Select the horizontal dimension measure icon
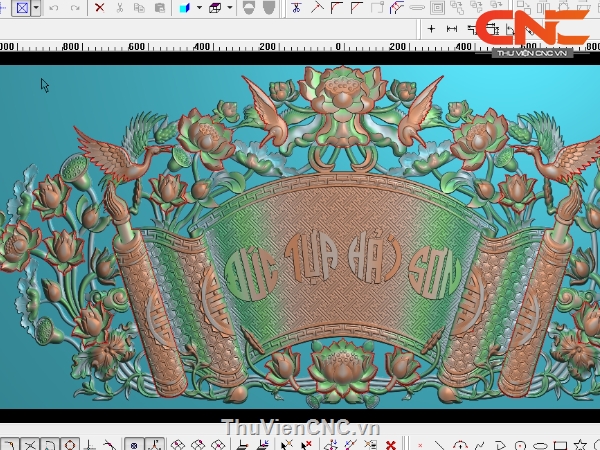The width and height of the screenshot is (600, 450). tap(452, 29)
